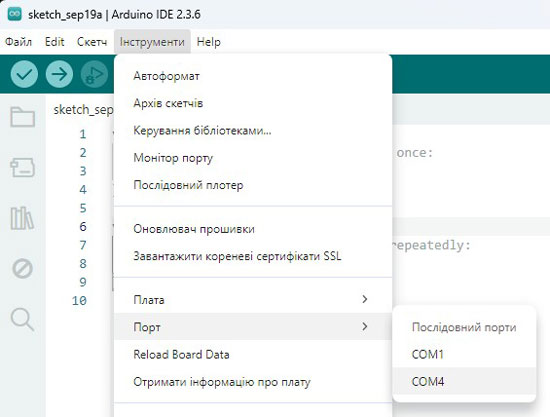This screenshot has height=417, width=550.
Task: Open the Help menu
Action: pyautogui.click(x=209, y=42)
